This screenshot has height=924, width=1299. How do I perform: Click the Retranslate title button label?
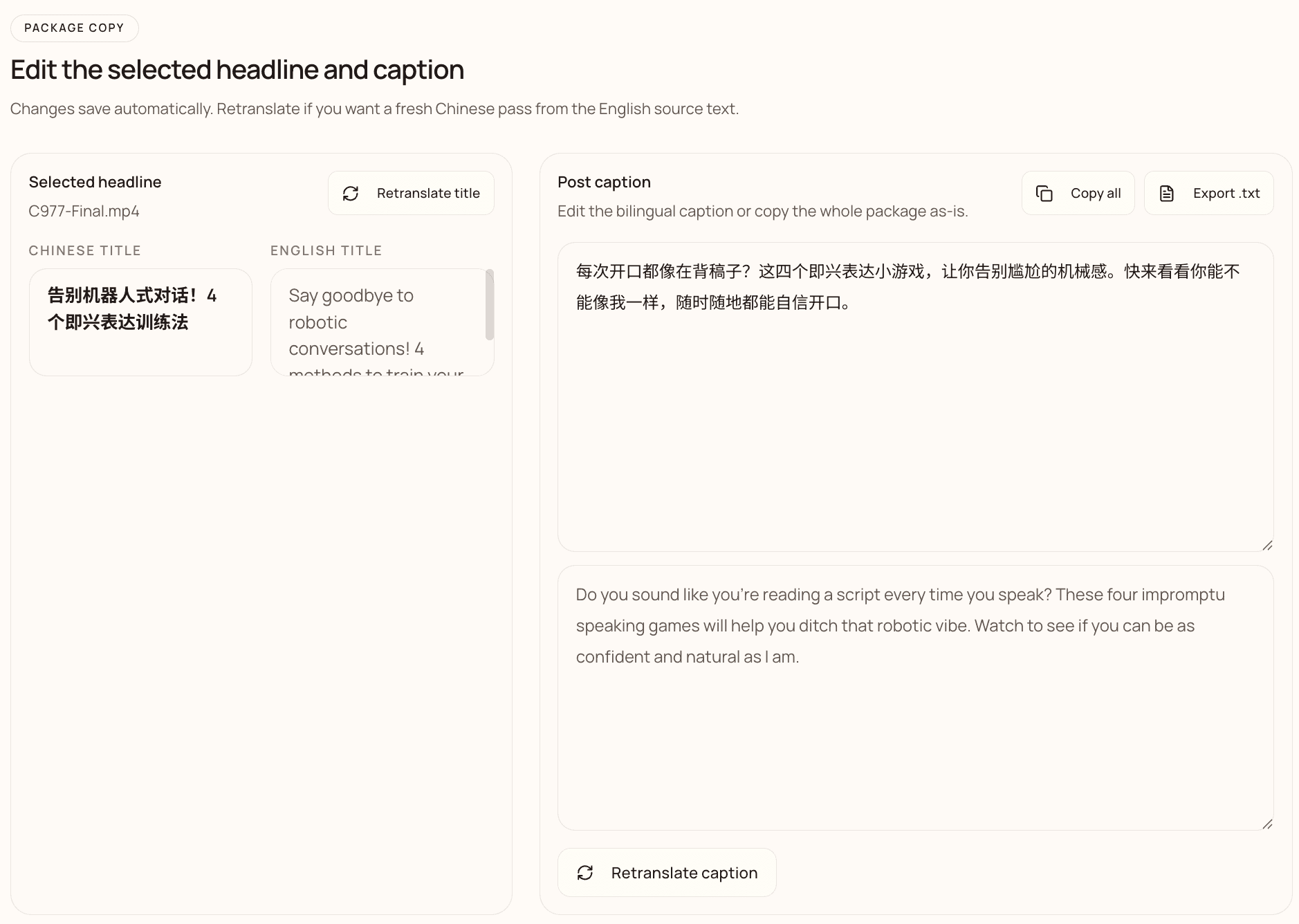(x=428, y=194)
